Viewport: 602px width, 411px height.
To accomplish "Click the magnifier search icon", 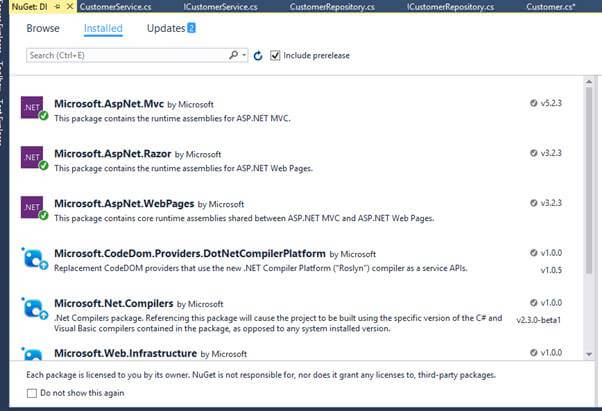I will (x=235, y=55).
